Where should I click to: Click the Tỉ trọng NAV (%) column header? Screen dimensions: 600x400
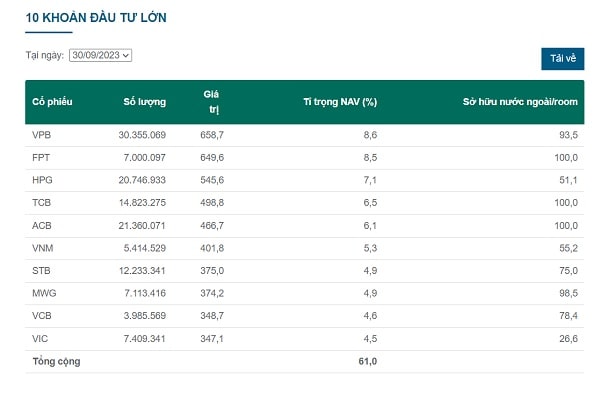[x=340, y=102]
